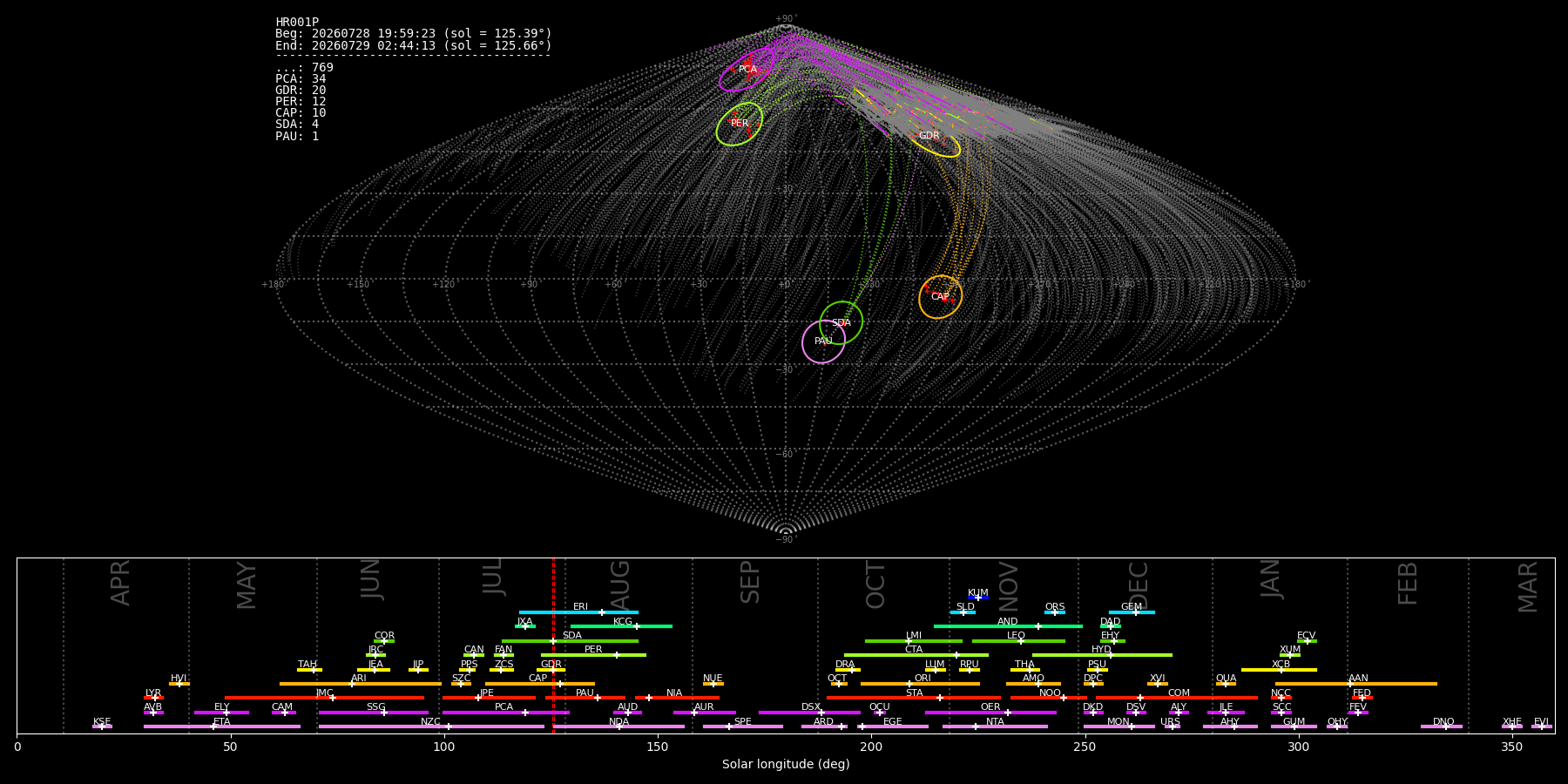This screenshot has height=784, width=1568.
Task: Click the LEO shower bar in November
Action: point(1018,641)
